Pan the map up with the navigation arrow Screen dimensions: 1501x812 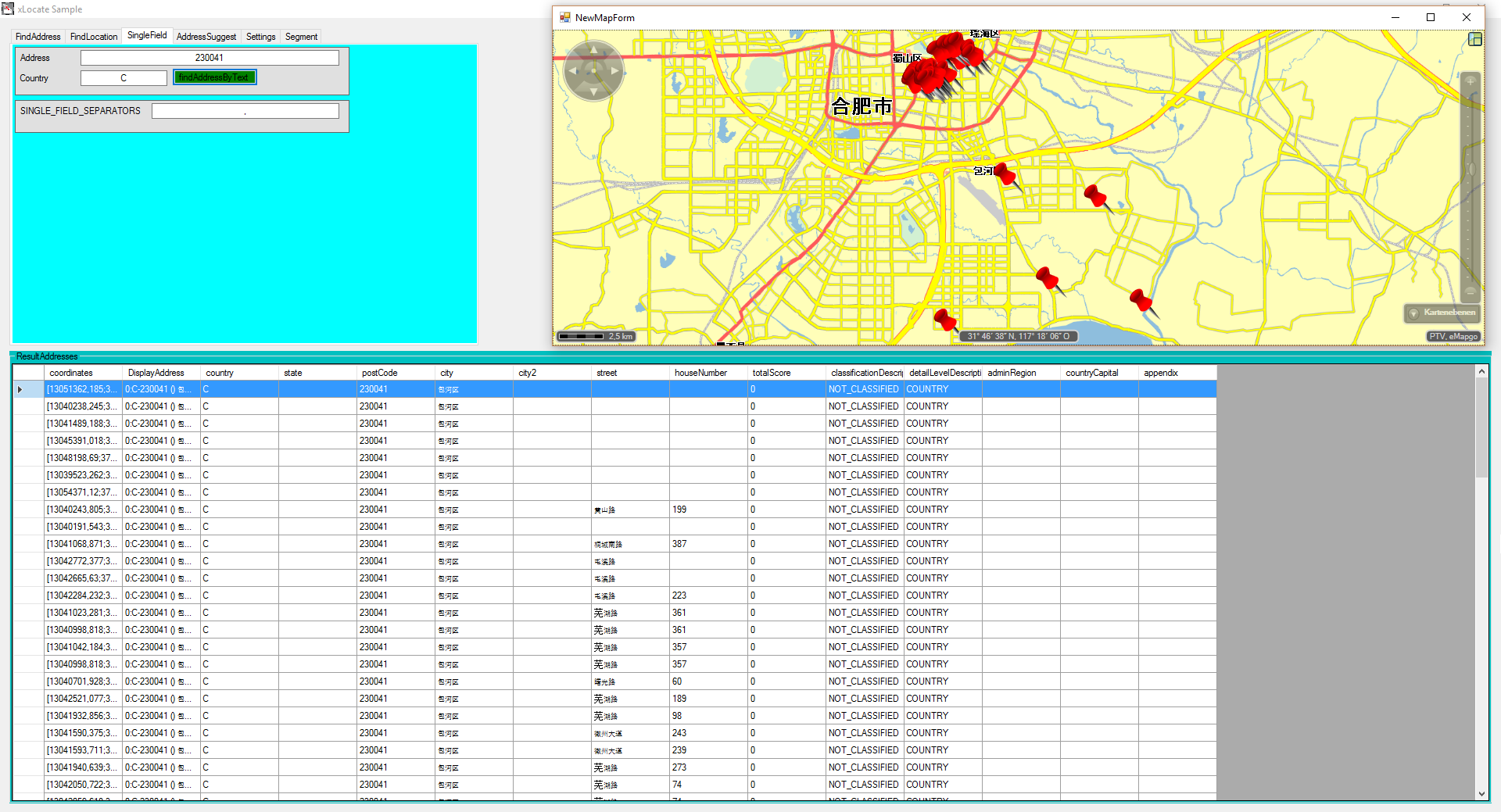593,50
